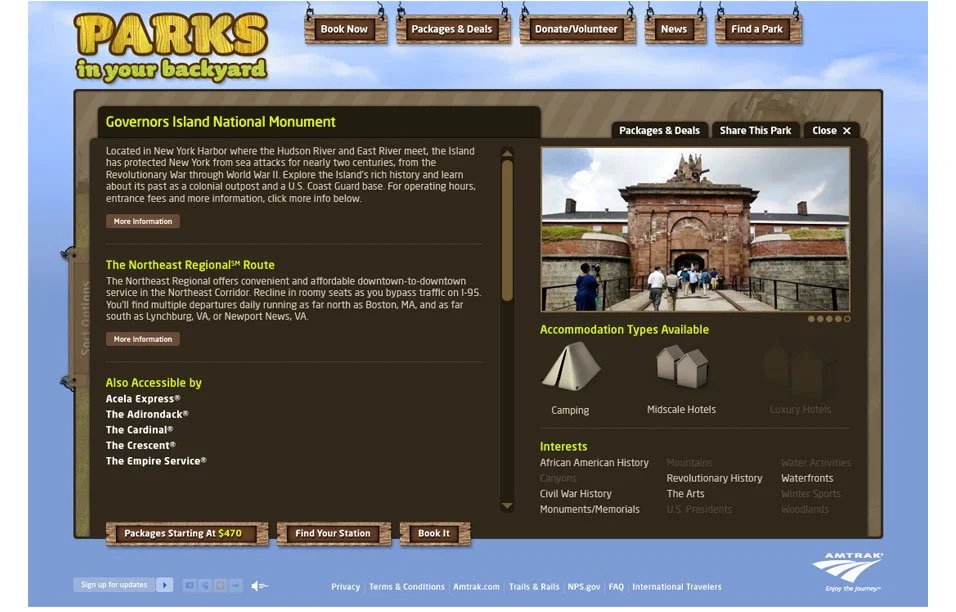Open The Empire Service route link
Screen dimensions: 956x612
(156, 461)
